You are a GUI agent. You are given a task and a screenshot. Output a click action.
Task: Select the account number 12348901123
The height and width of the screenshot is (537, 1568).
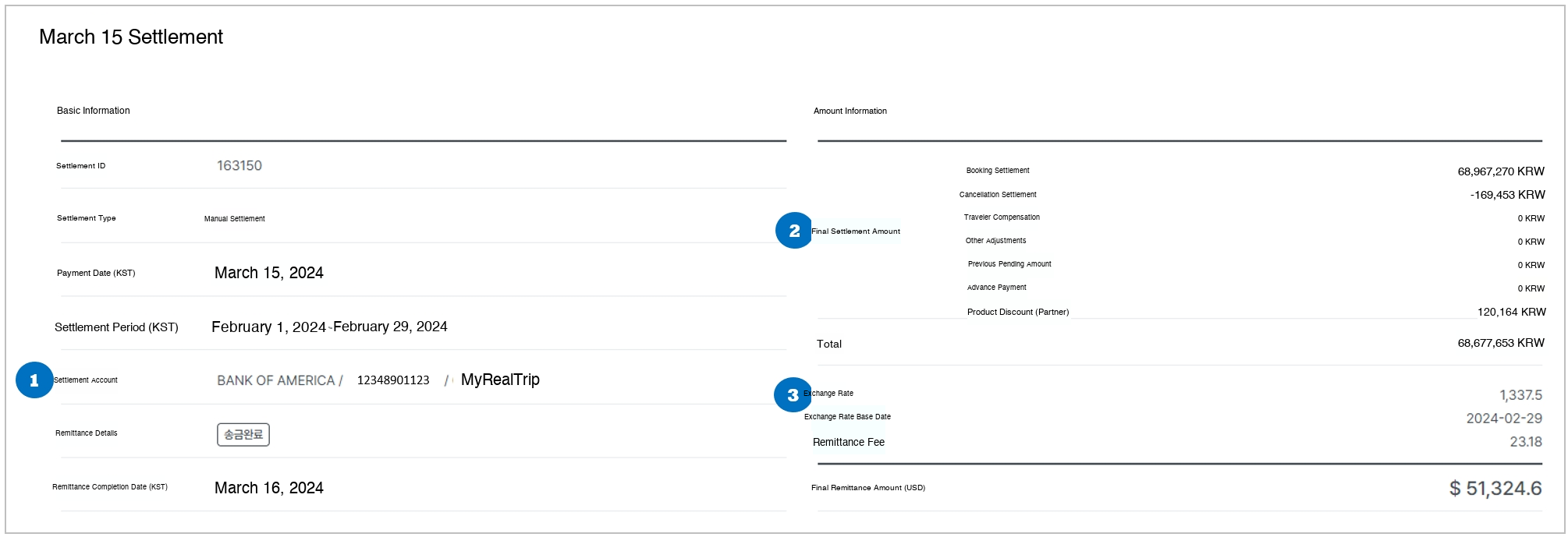pos(393,380)
